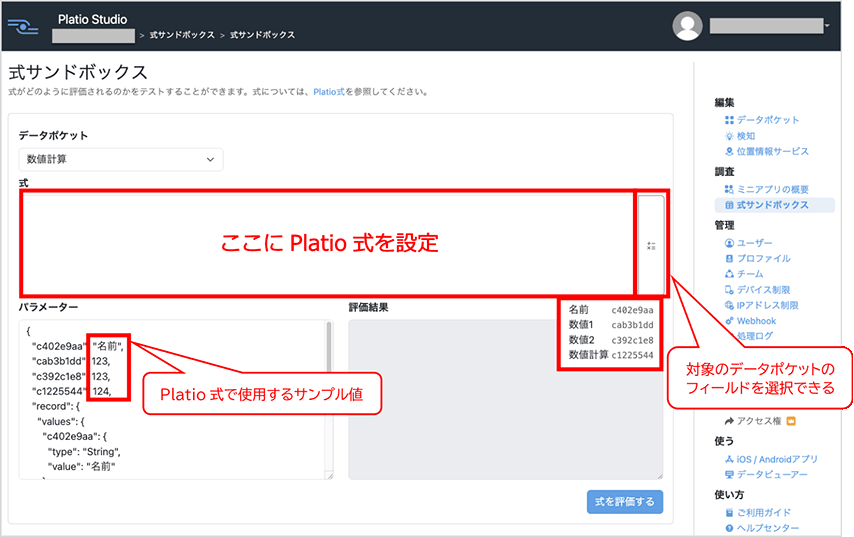Screen dimensions: 854x537
Task: Click the "c1225544" key in parameters
Action: (x=59, y=392)
